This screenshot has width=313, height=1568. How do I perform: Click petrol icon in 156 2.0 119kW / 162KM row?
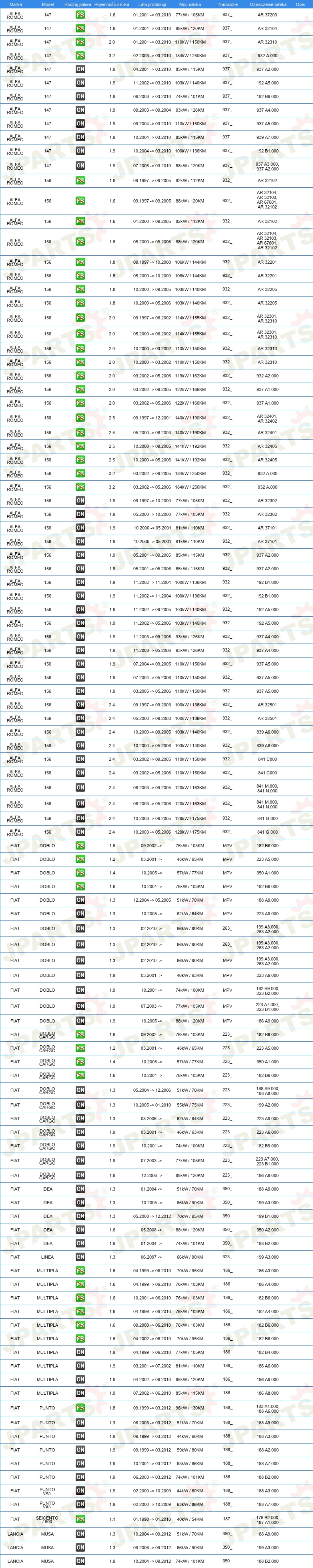[80, 375]
